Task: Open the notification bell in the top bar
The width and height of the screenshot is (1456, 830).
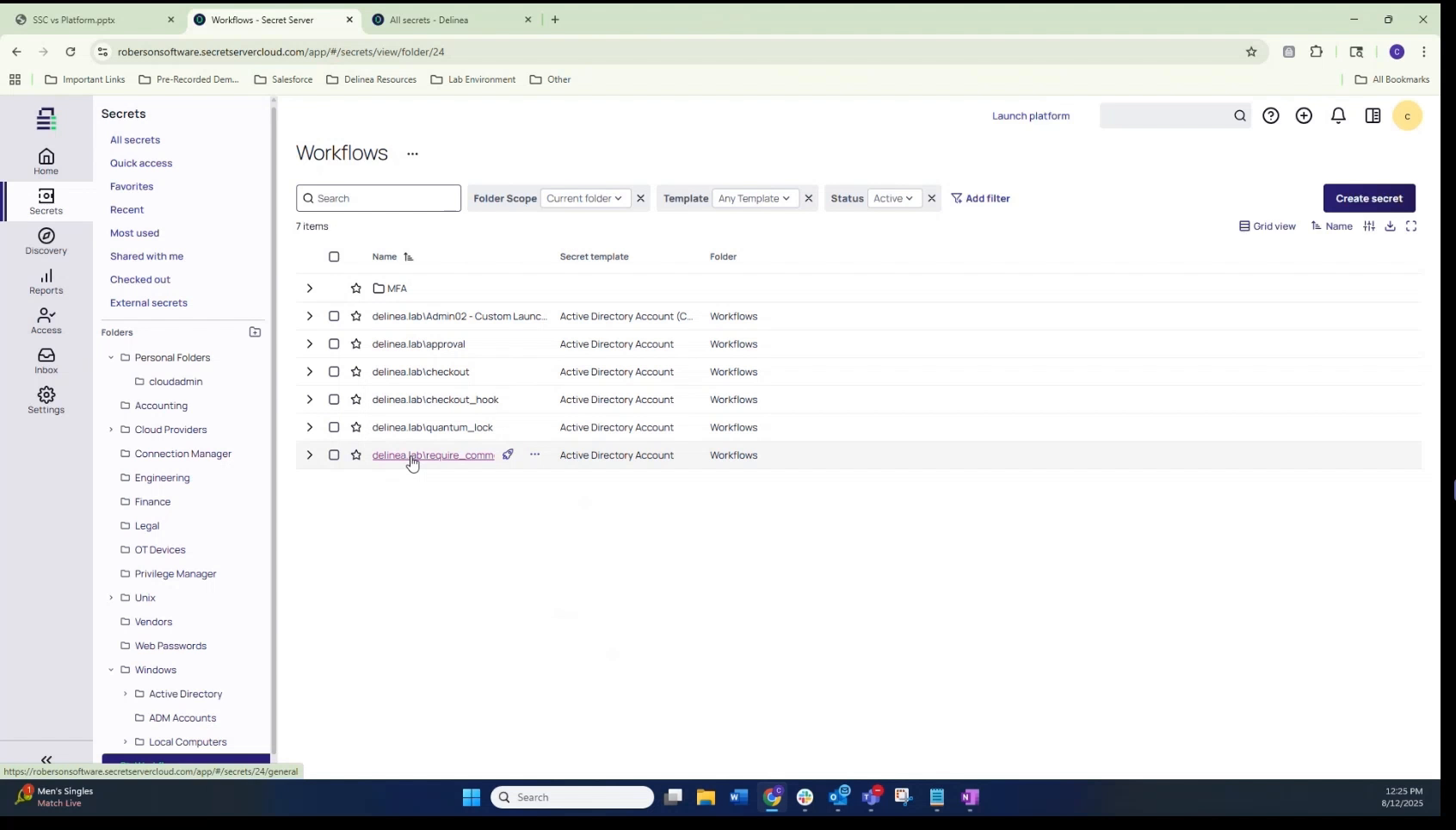Action: click(x=1337, y=115)
